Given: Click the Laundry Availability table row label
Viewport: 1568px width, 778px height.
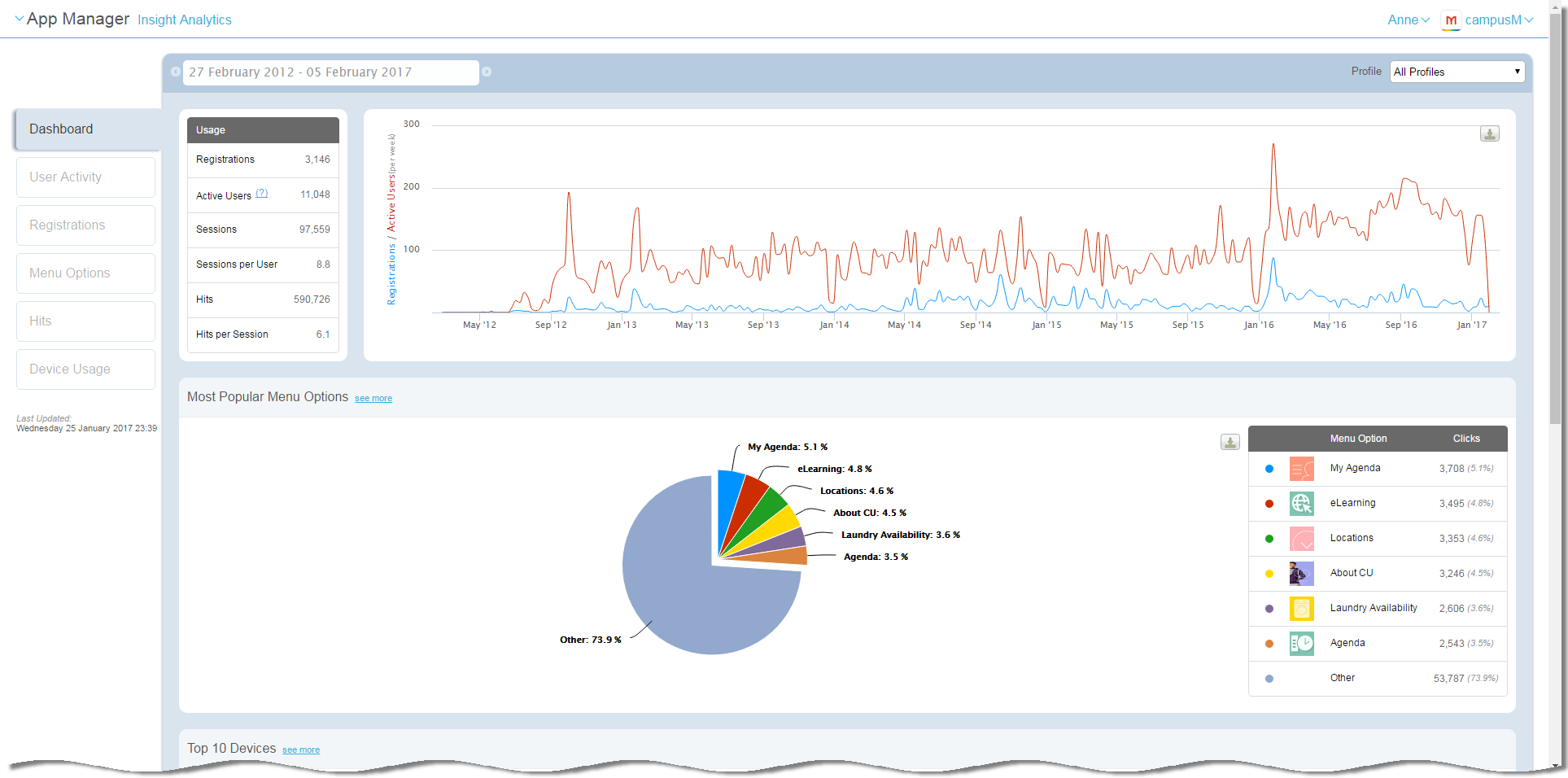Looking at the screenshot, I should point(1374,608).
